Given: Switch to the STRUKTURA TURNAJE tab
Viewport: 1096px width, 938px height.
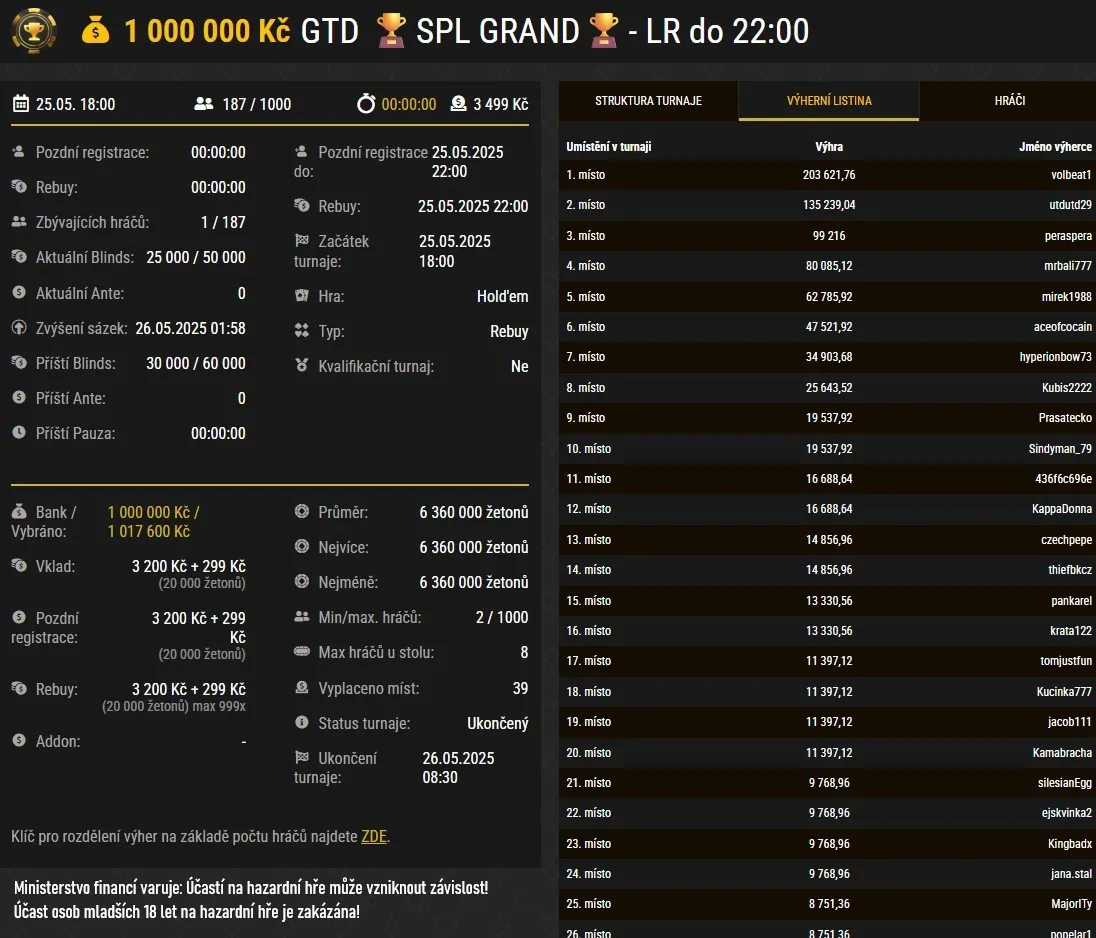Looking at the screenshot, I should [x=648, y=100].
